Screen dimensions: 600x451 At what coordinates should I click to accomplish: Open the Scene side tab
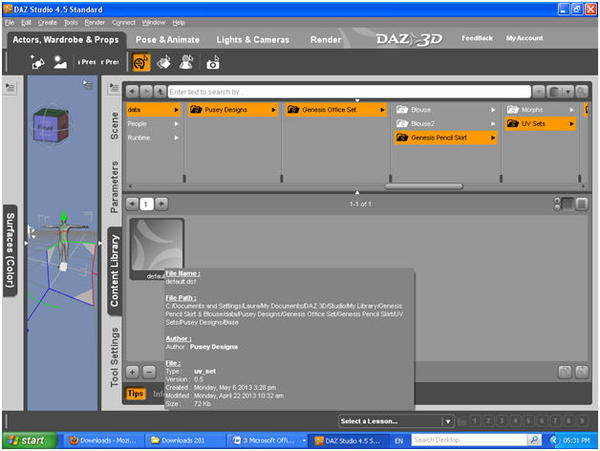point(114,125)
